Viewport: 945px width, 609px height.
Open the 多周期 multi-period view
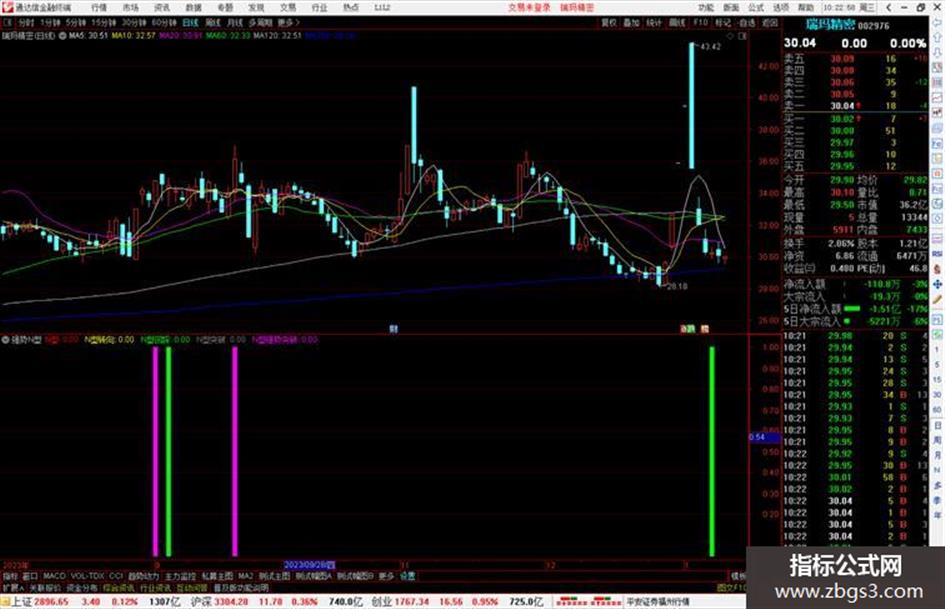pos(260,22)
